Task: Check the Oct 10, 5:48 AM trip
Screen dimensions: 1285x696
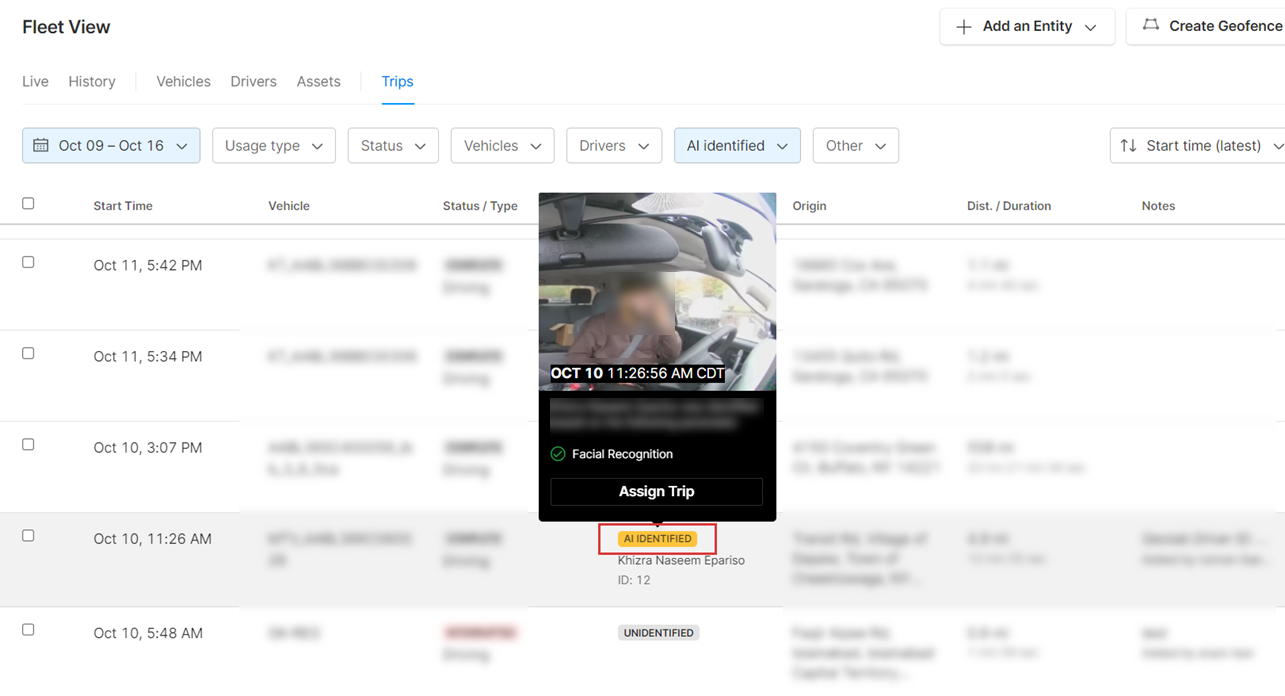Action: pos(28,629)
